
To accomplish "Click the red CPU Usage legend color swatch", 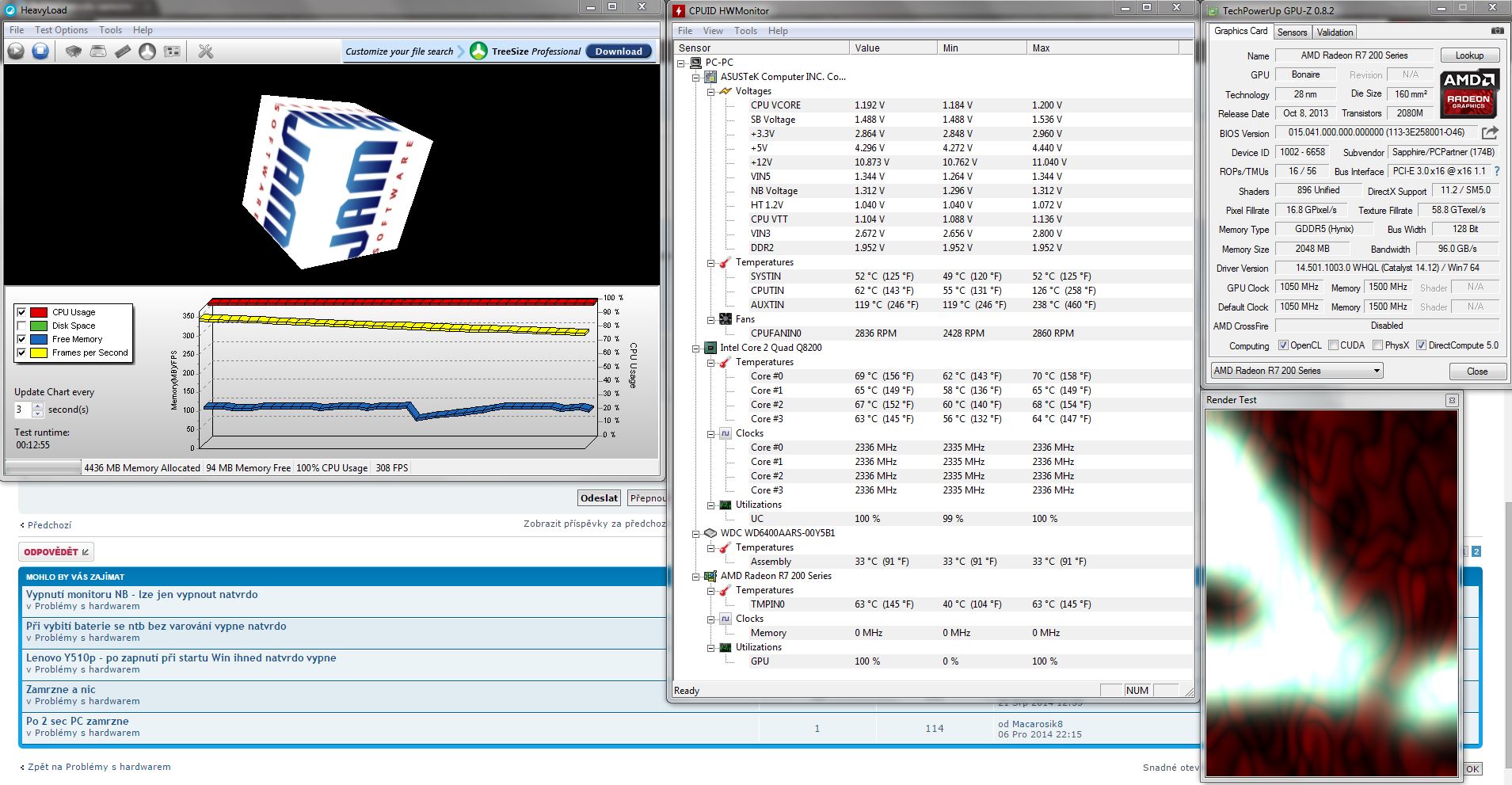I will click(39, 312).
